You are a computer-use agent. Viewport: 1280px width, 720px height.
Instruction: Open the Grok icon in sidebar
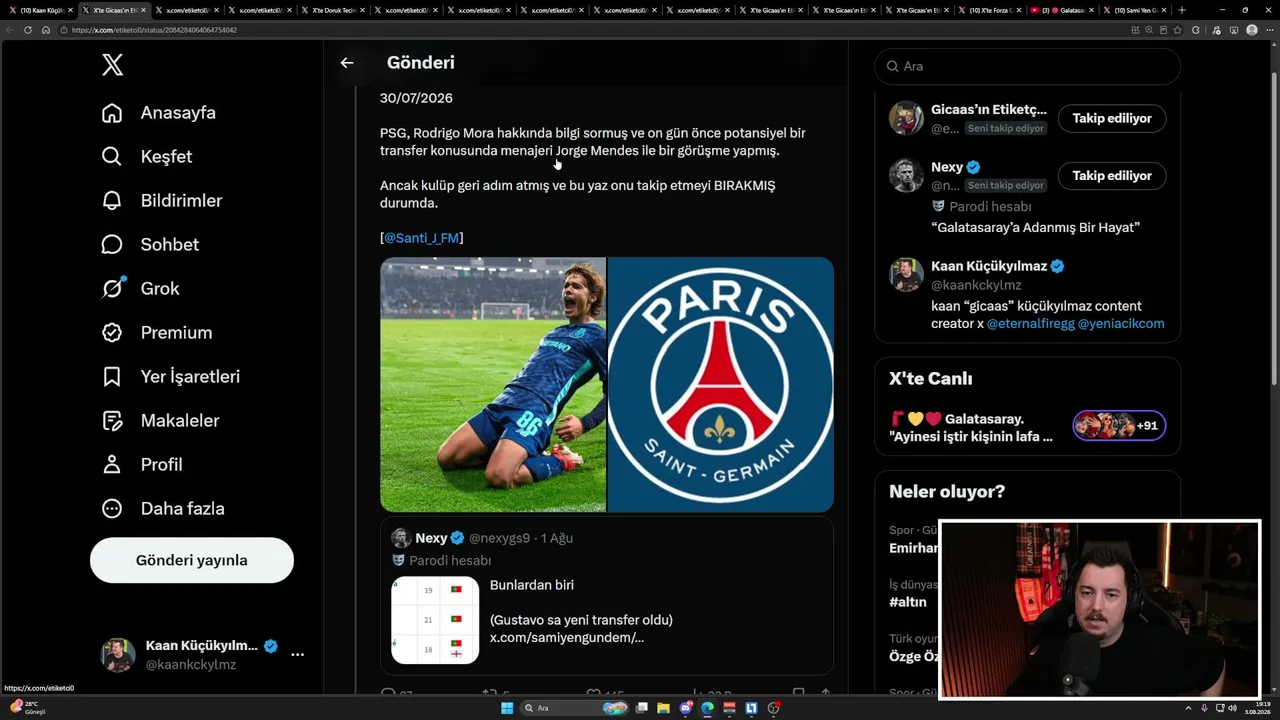pyautogui.click(x=112, y=289)
